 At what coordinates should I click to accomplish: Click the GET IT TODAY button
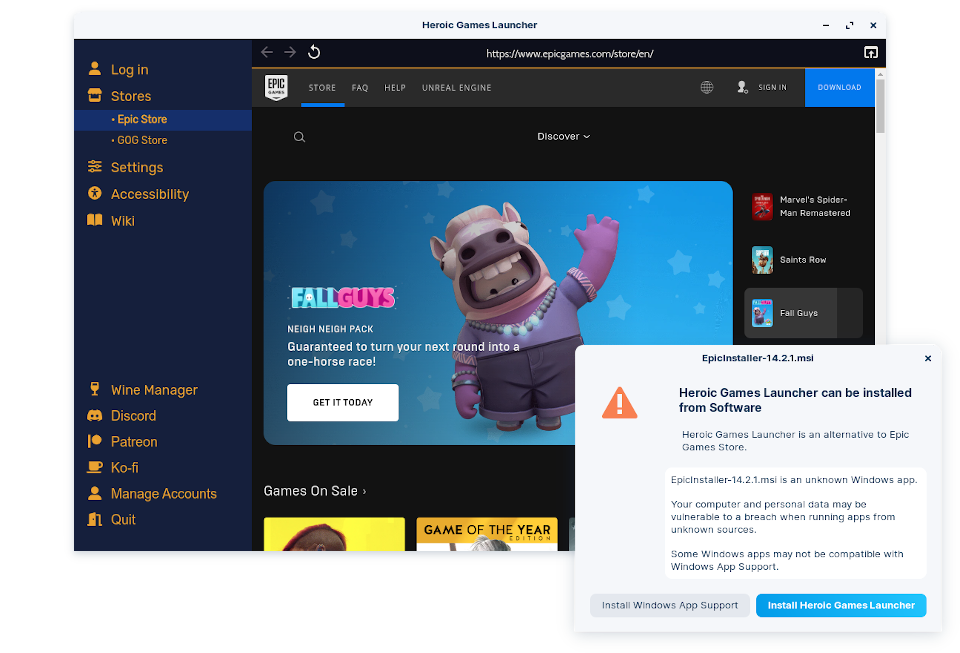pos(343,402)
